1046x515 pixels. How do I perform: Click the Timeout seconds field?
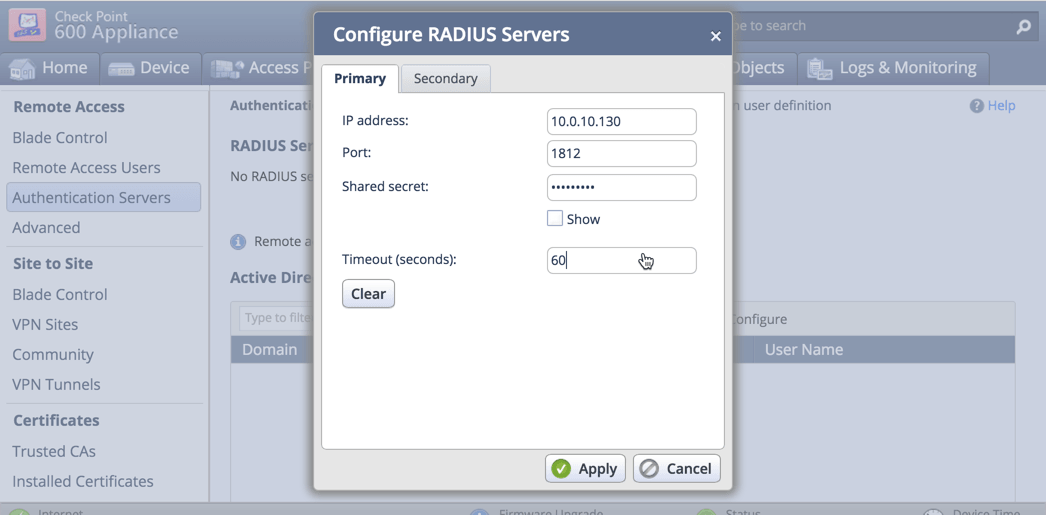622,260
